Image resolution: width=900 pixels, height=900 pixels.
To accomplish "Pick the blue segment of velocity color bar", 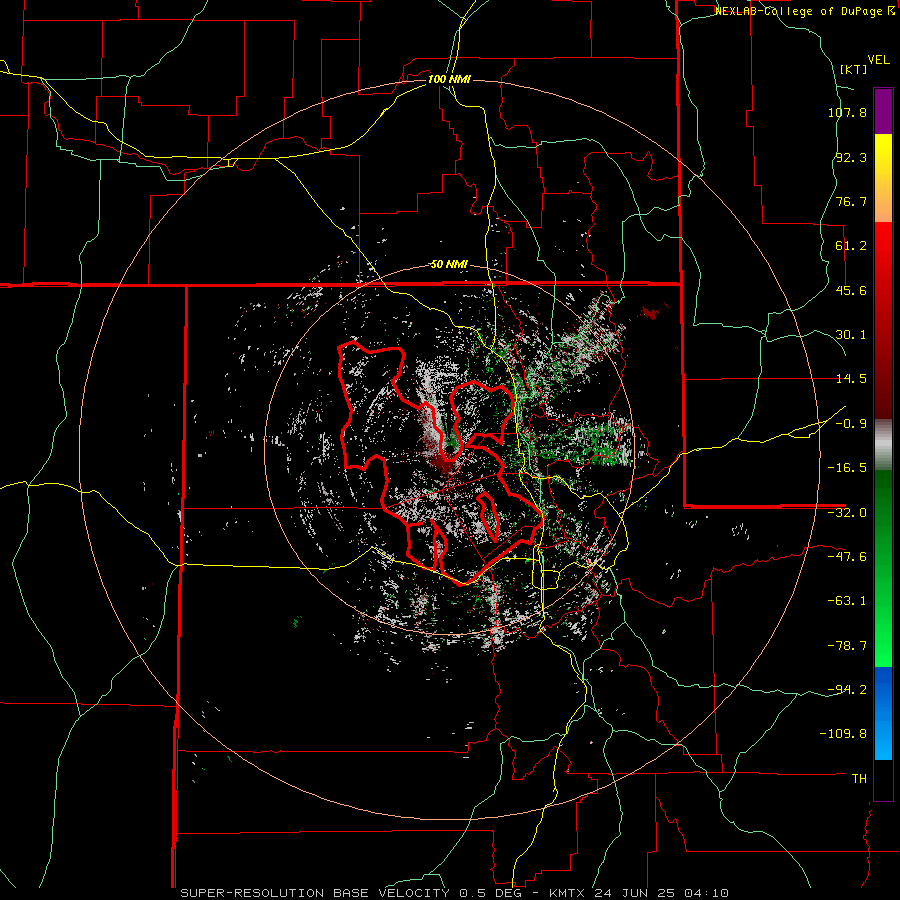I will click(883, 713).
